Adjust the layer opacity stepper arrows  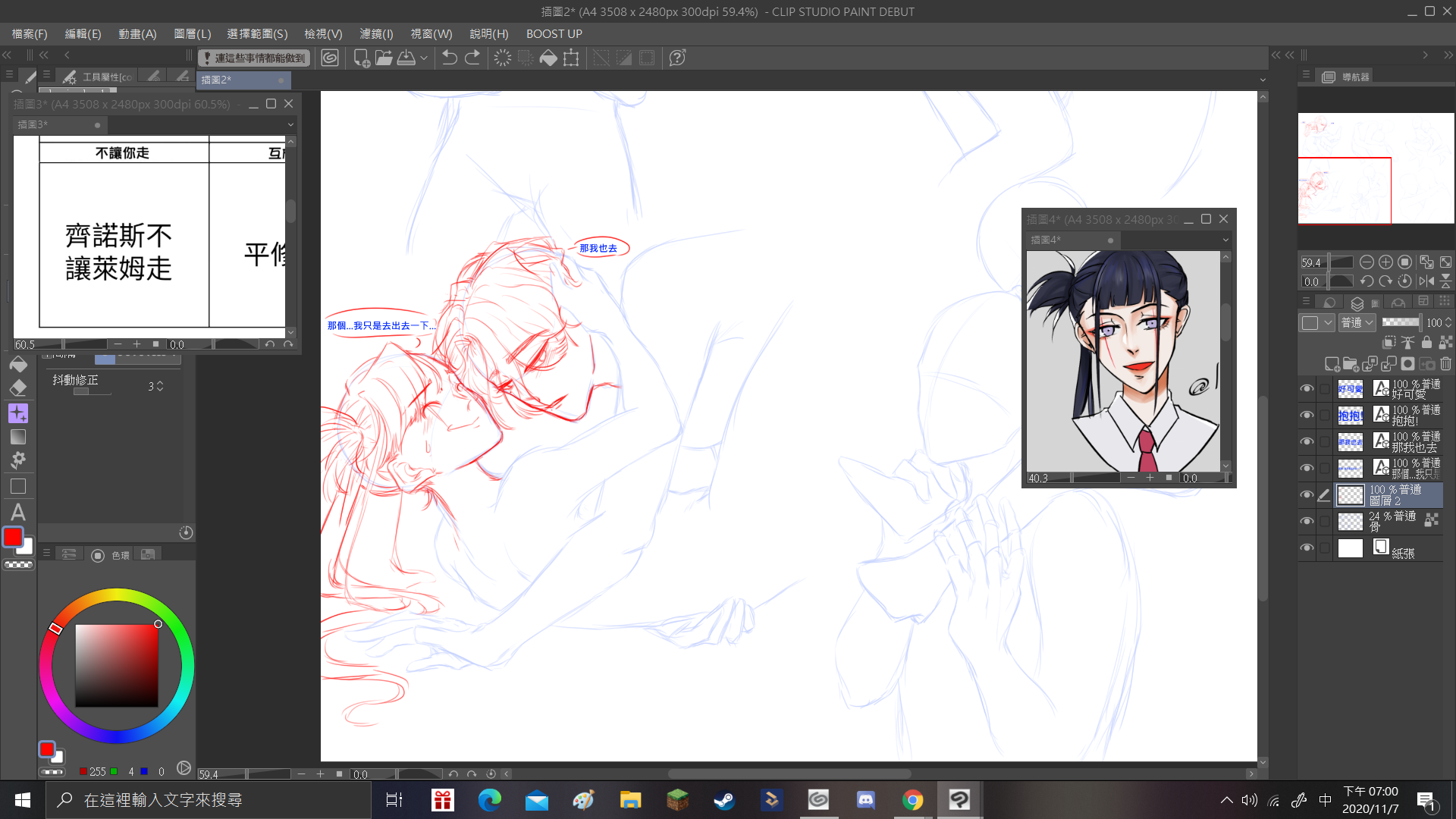(1448, 323)
